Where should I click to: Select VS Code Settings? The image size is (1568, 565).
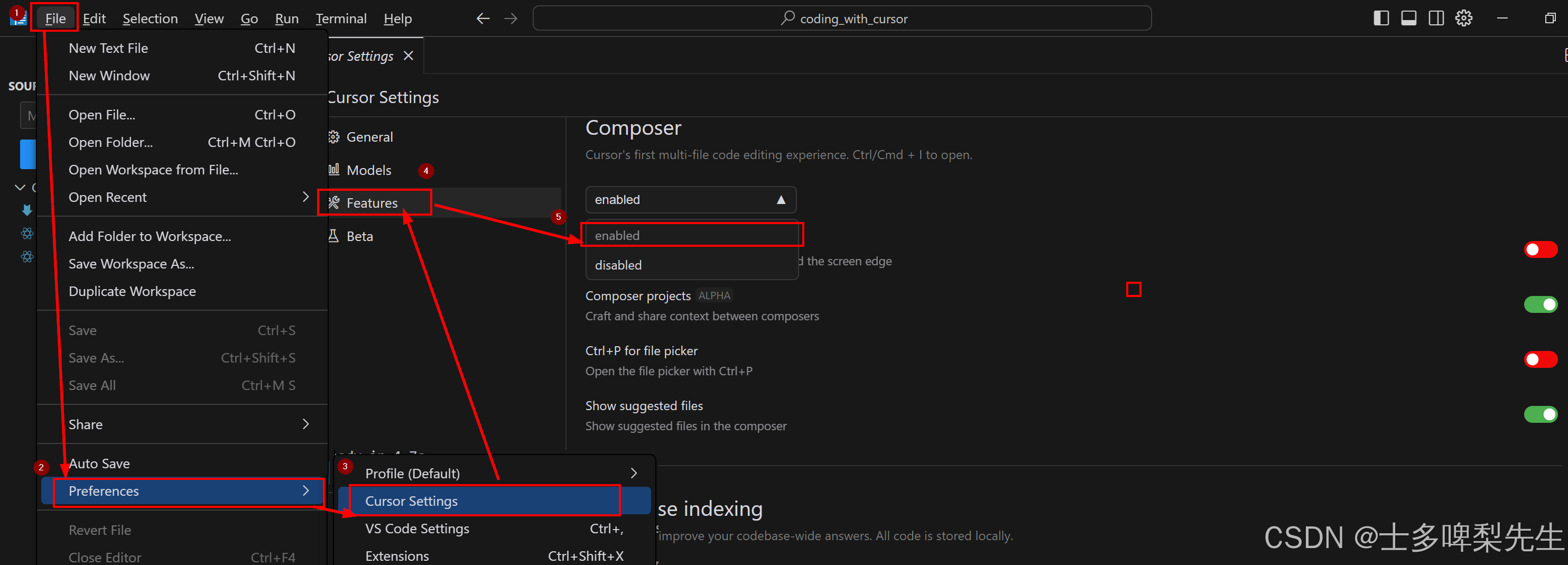point(494,529)
